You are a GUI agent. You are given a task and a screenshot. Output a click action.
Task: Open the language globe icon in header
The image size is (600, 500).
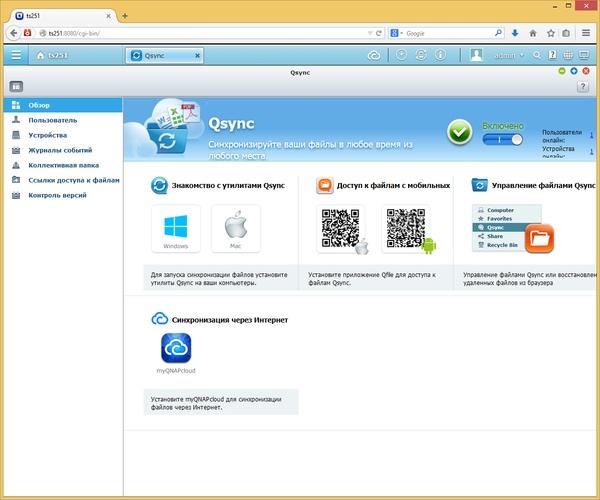(568, 55)
